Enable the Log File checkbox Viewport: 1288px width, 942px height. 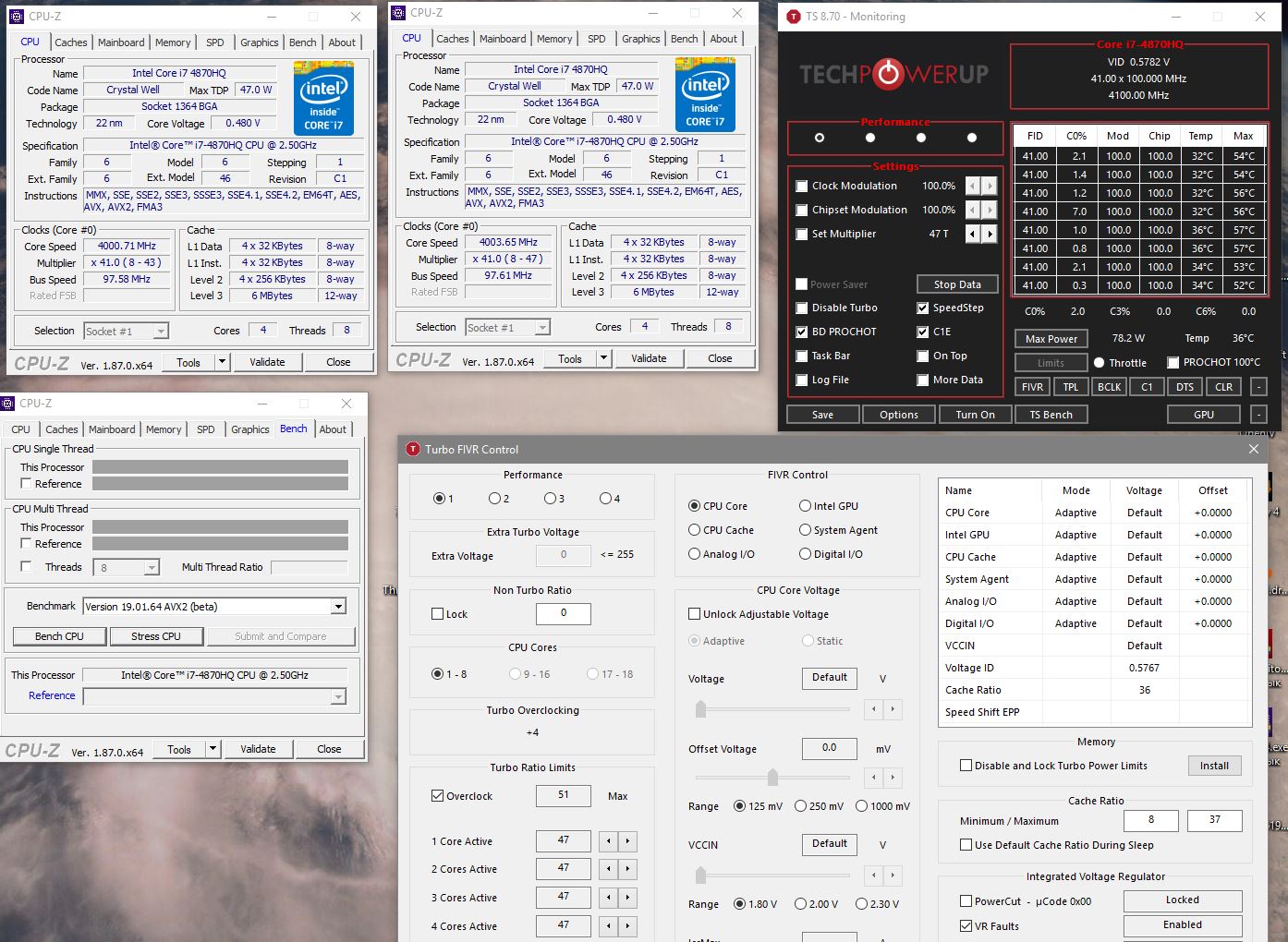(x=802, y=380)
